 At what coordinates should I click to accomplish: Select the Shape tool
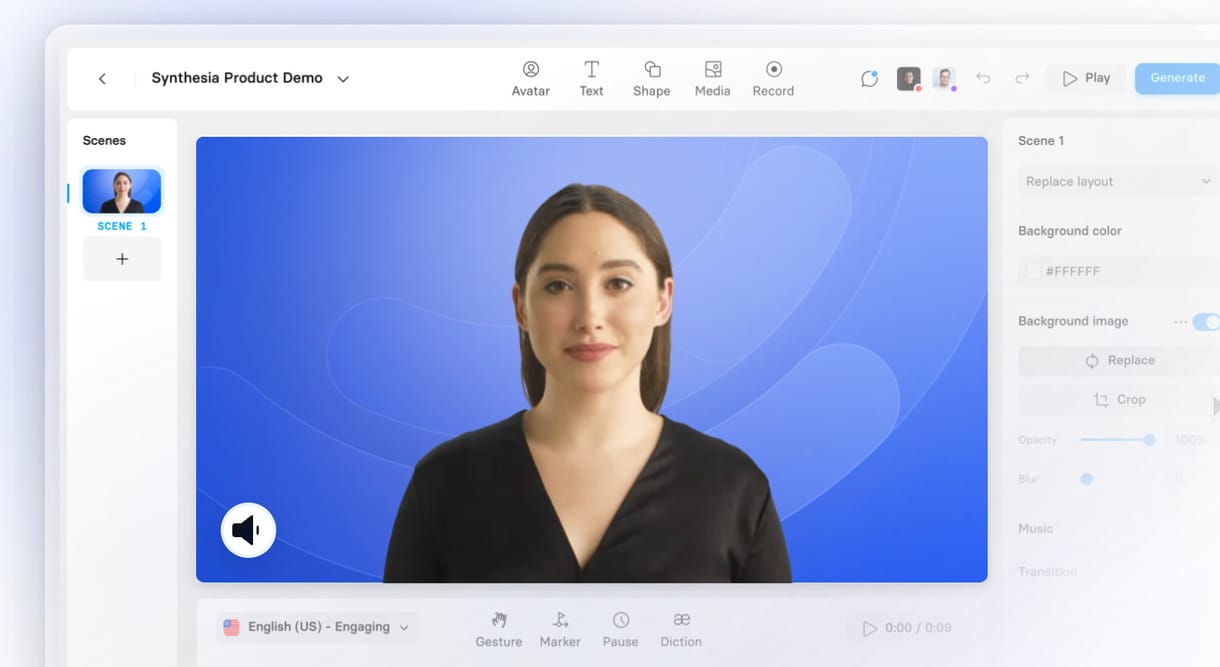651,78
